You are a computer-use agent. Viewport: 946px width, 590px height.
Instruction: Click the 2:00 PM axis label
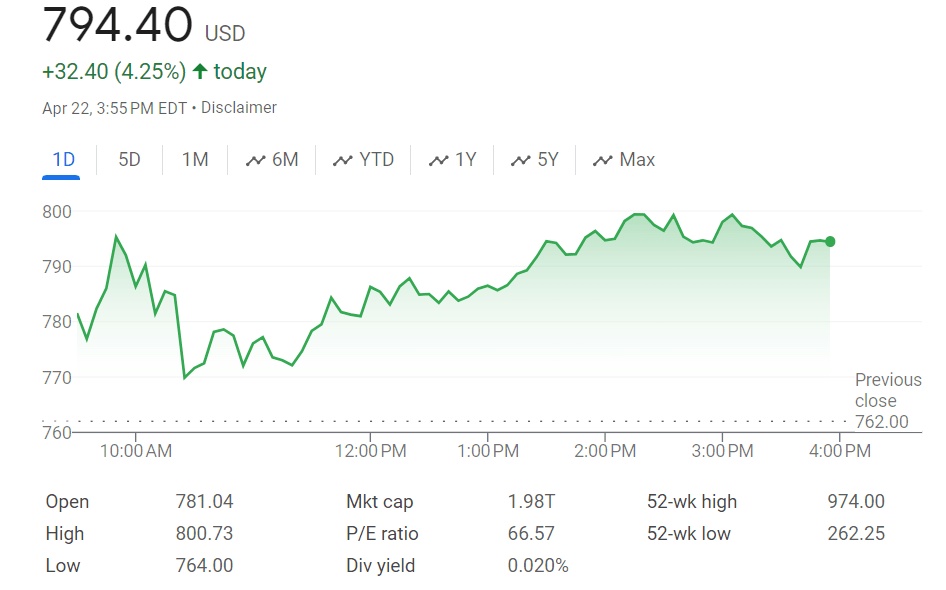pyautogui.click(x=606, y=451)
